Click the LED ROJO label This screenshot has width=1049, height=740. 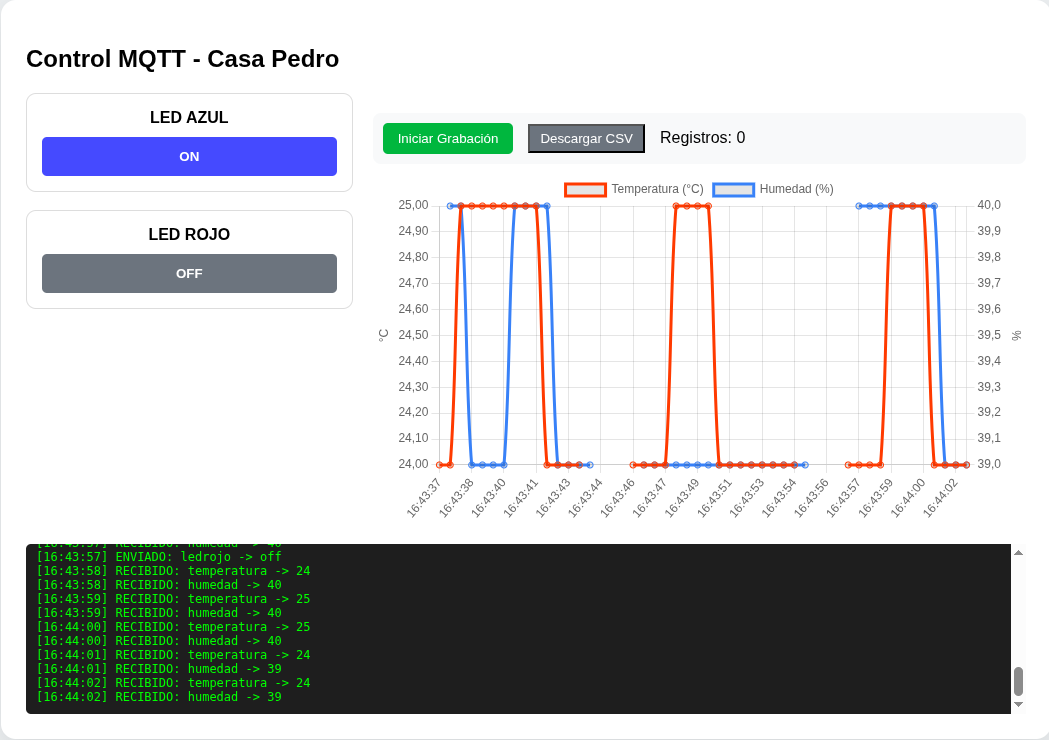pos(189,235)
